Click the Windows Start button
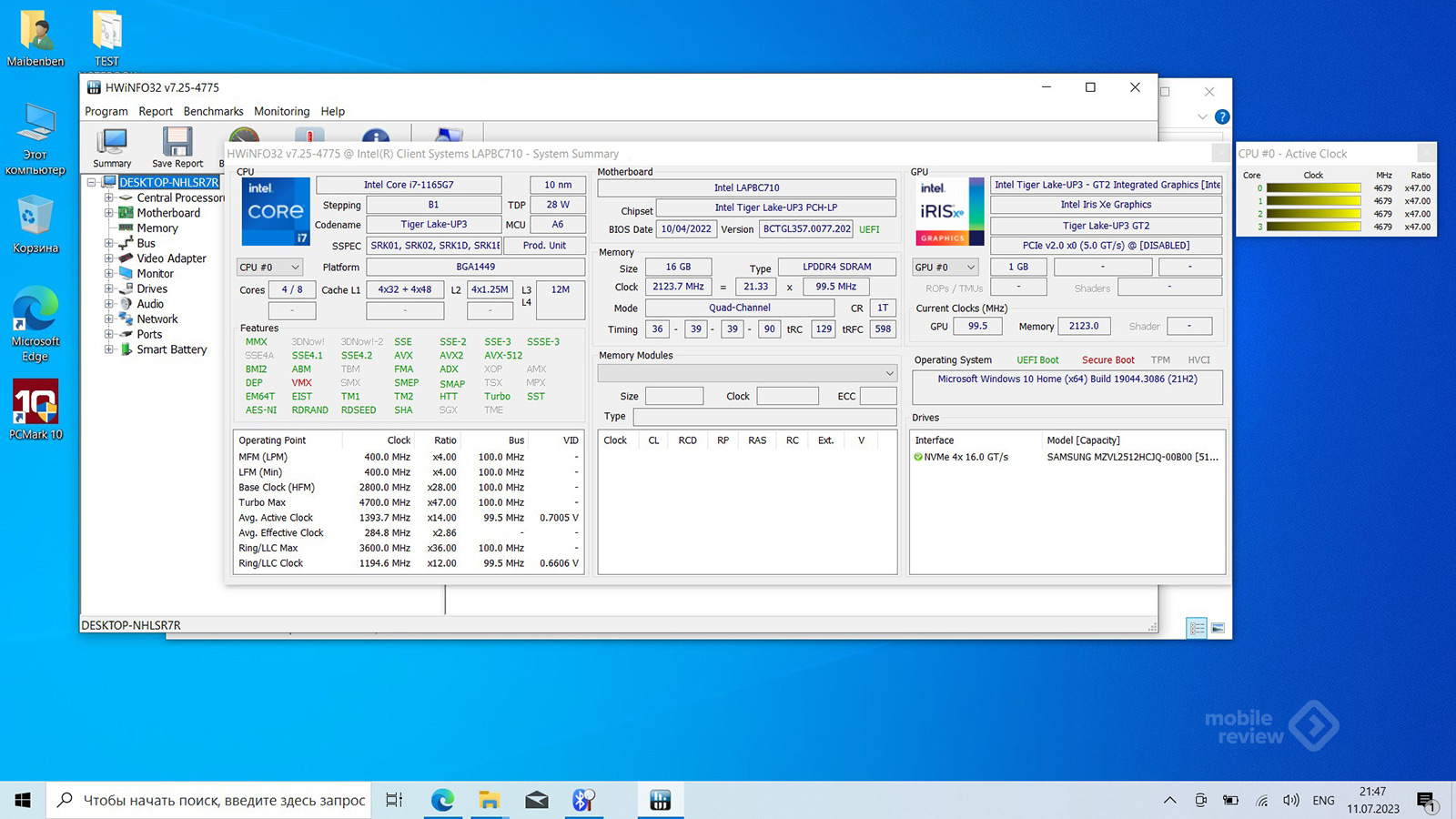The width and height of the screenshot is (1456, 819). coord(23,800)
